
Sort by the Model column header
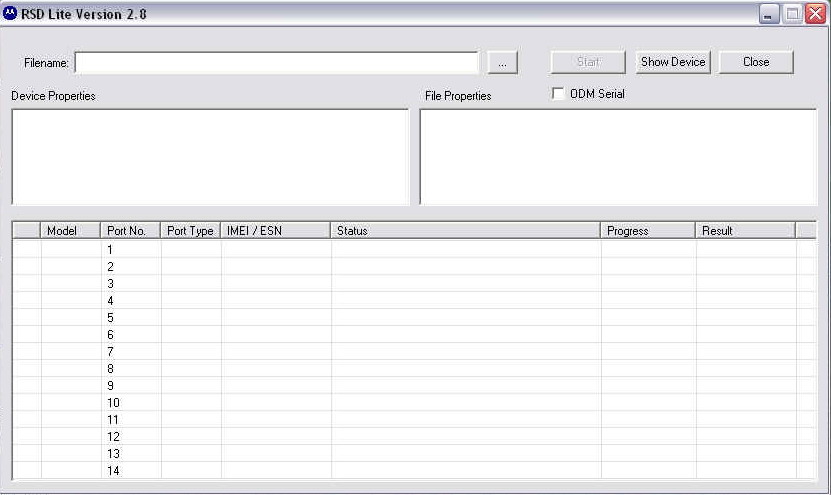(70, 231)
